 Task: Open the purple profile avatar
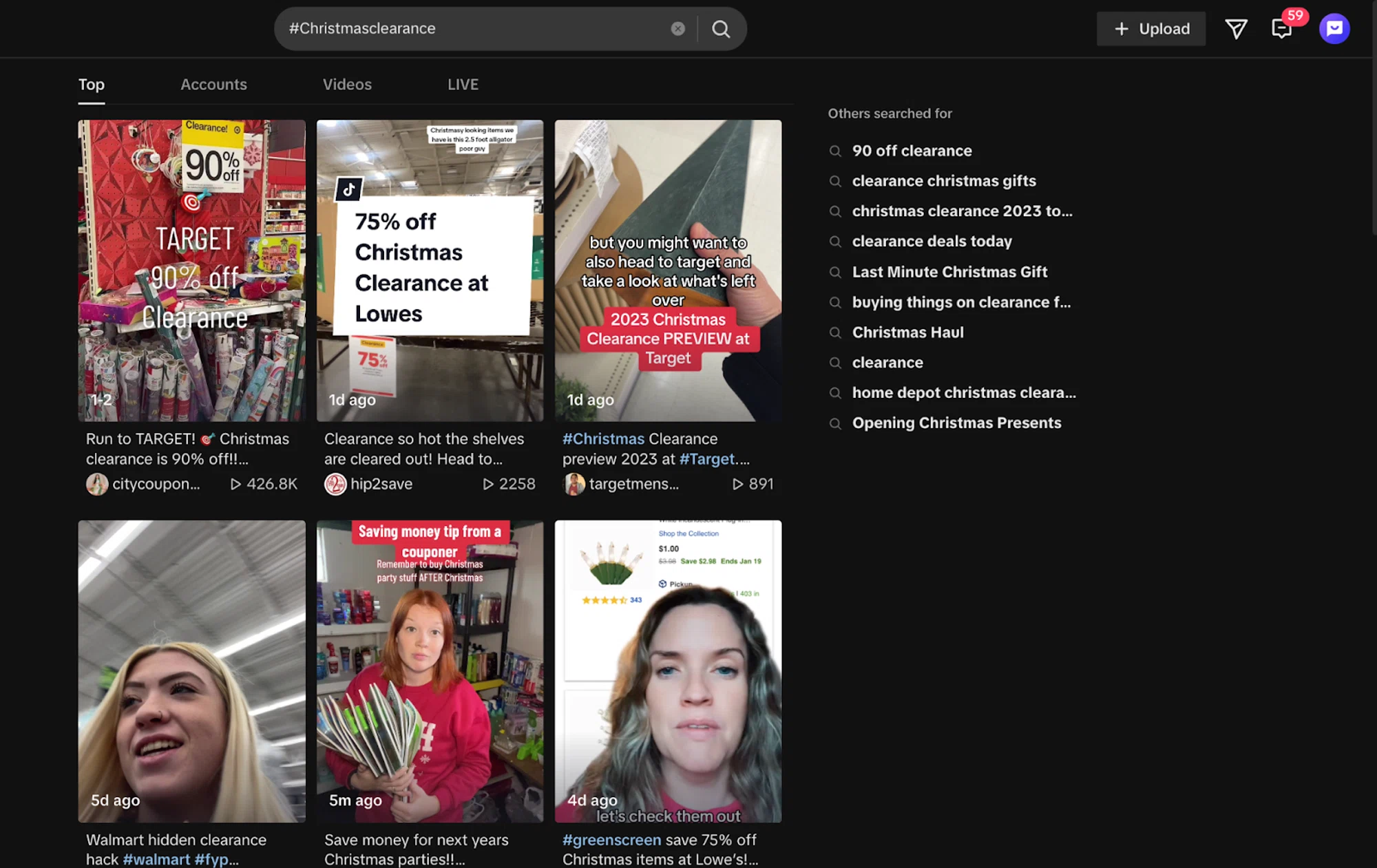pos(1334,28)
